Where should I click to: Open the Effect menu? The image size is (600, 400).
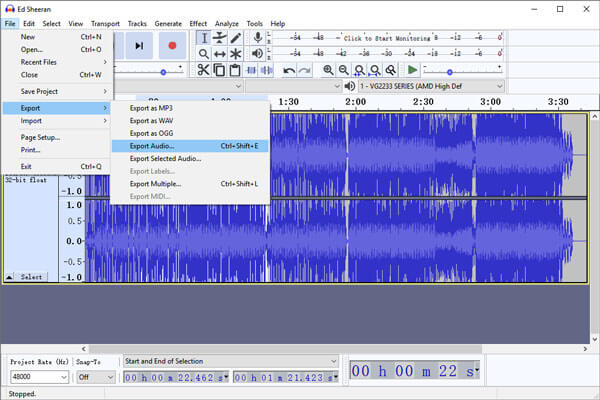[x=198, y=24]
